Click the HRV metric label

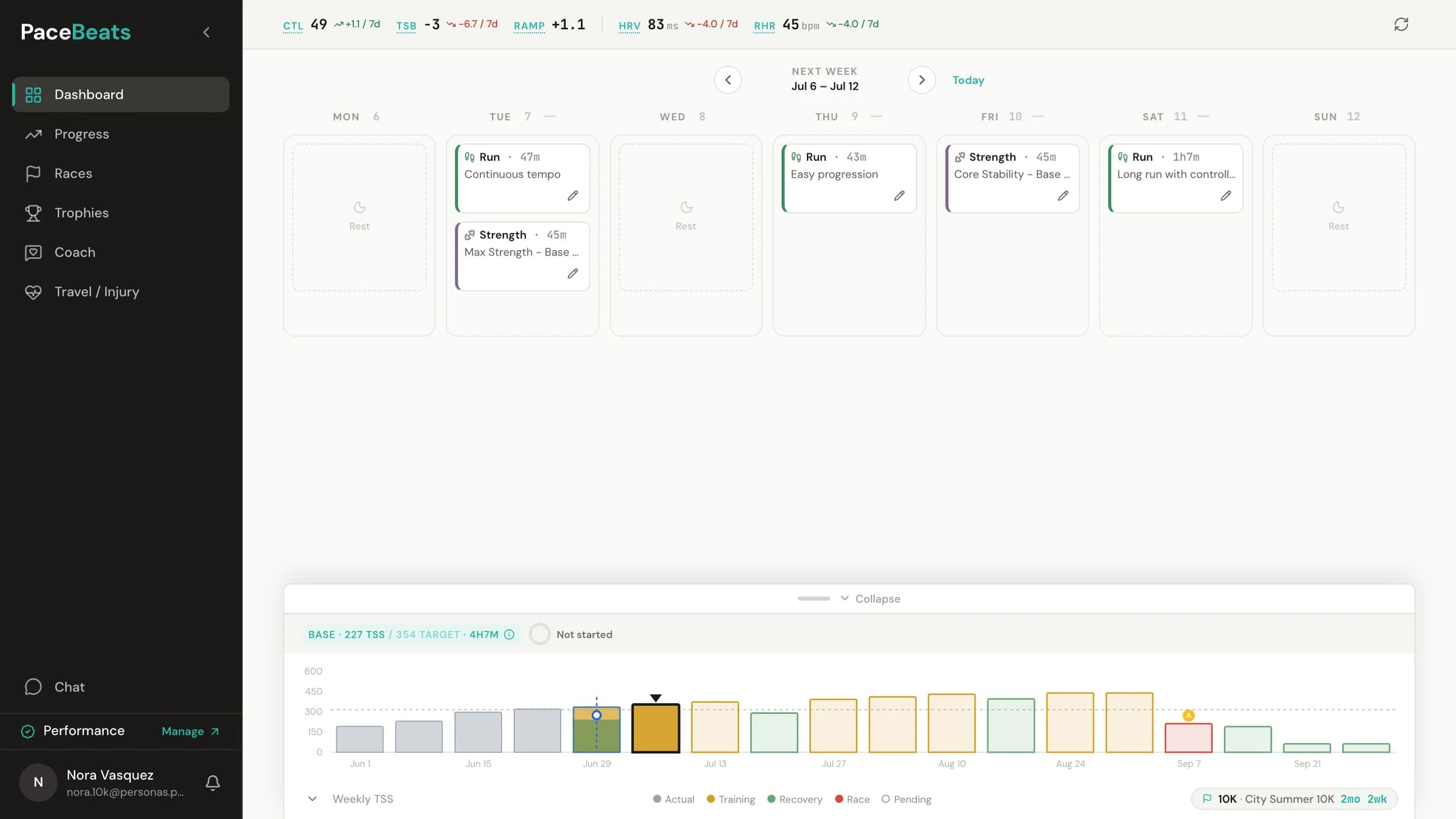[x=629, y=25]
